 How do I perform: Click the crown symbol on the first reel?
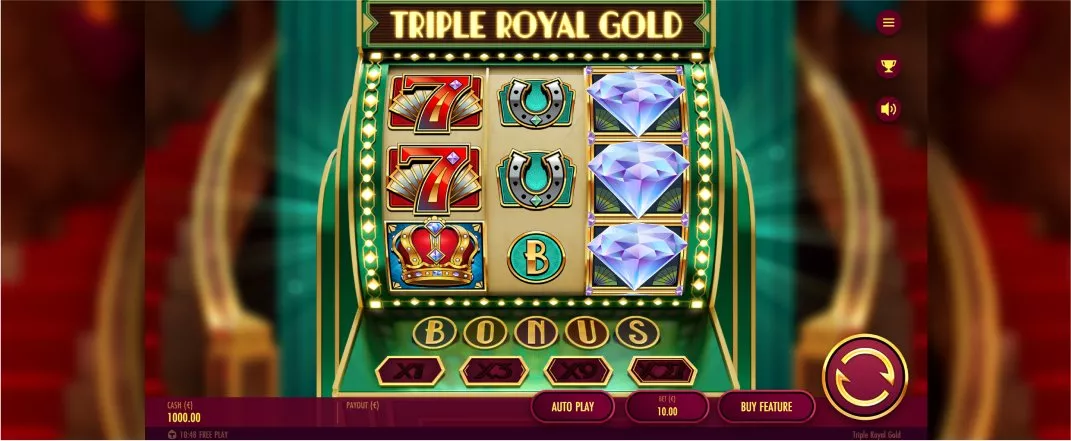tap(435, 254)
